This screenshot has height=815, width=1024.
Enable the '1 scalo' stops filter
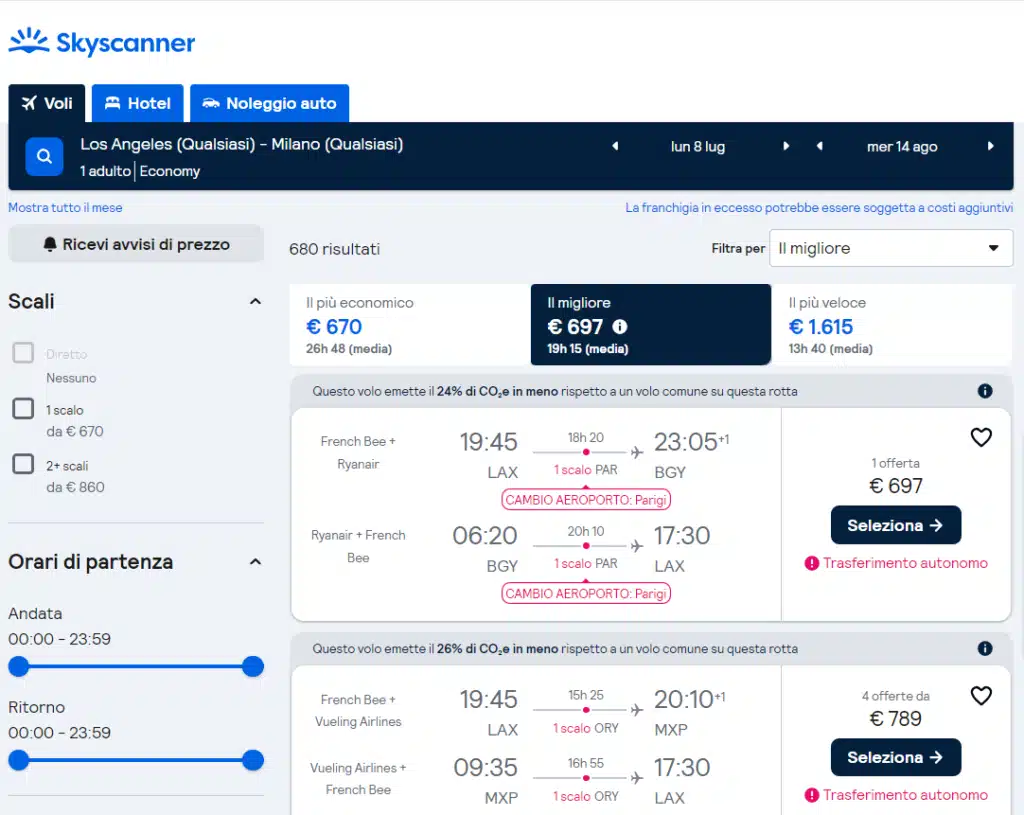point(22,408)
